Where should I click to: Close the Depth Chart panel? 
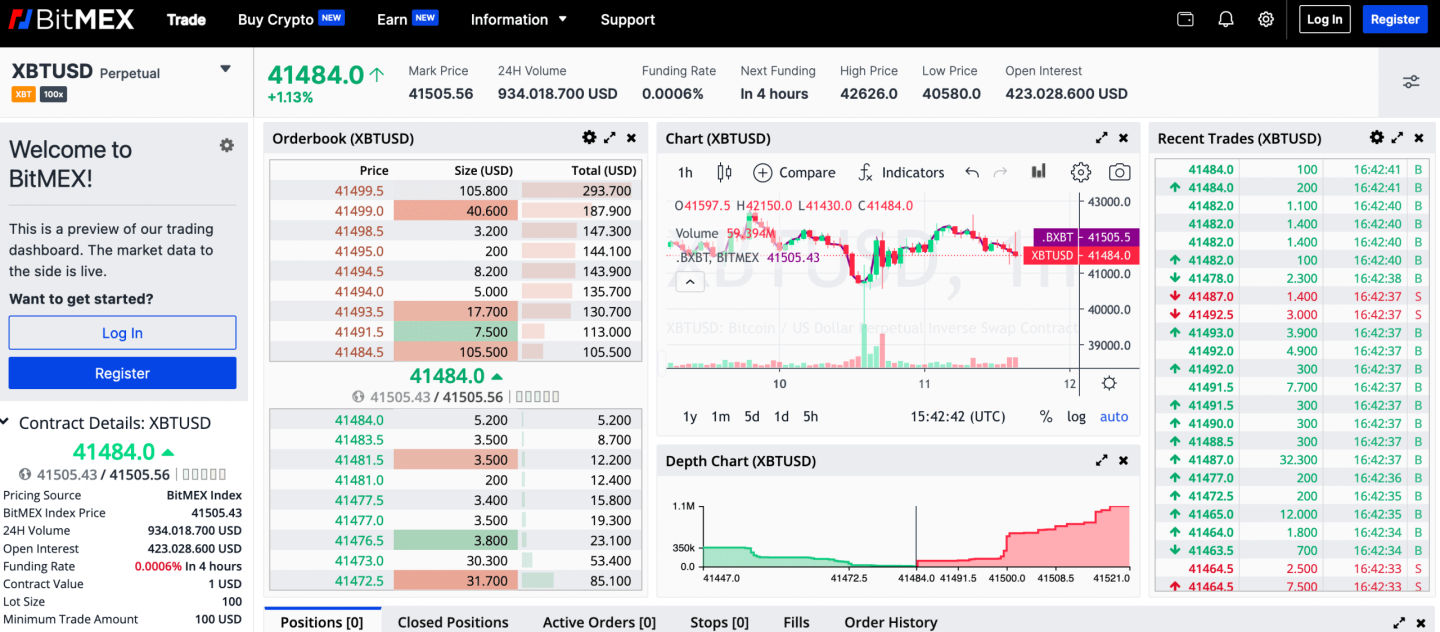click(1123, 461)
